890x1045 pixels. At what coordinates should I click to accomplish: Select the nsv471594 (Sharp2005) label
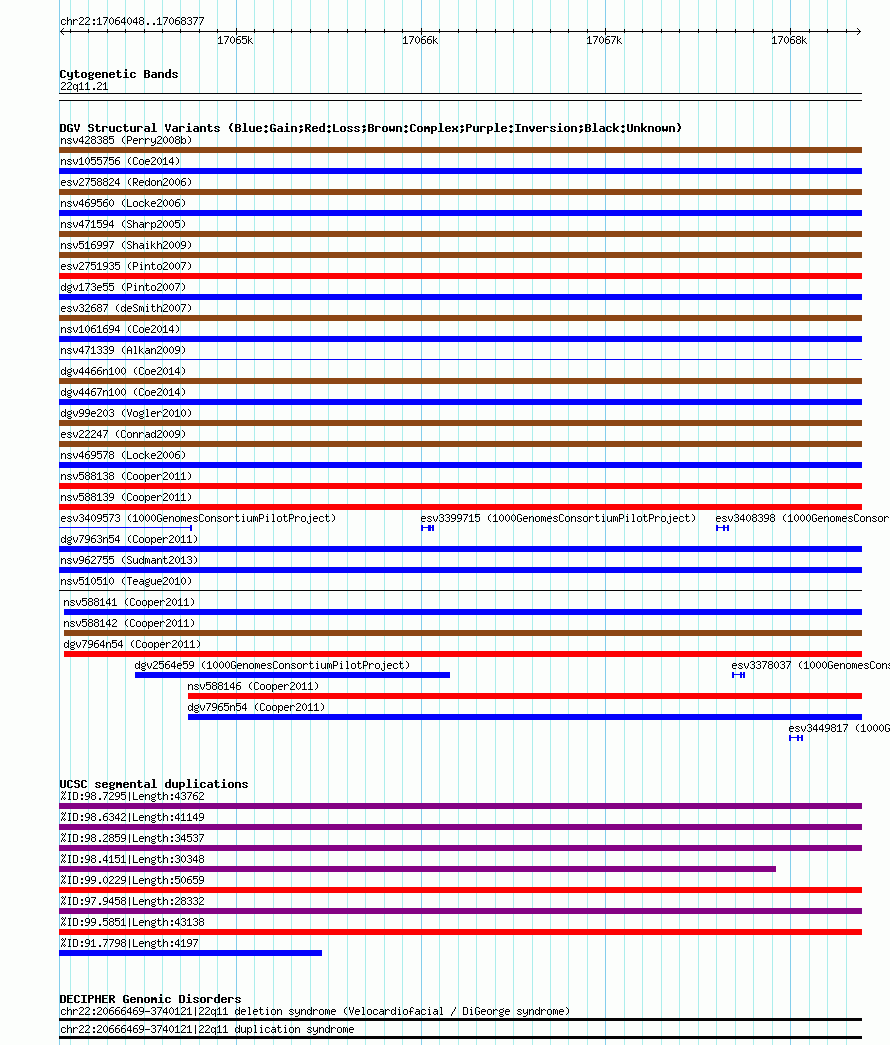[x=123, y=225]
